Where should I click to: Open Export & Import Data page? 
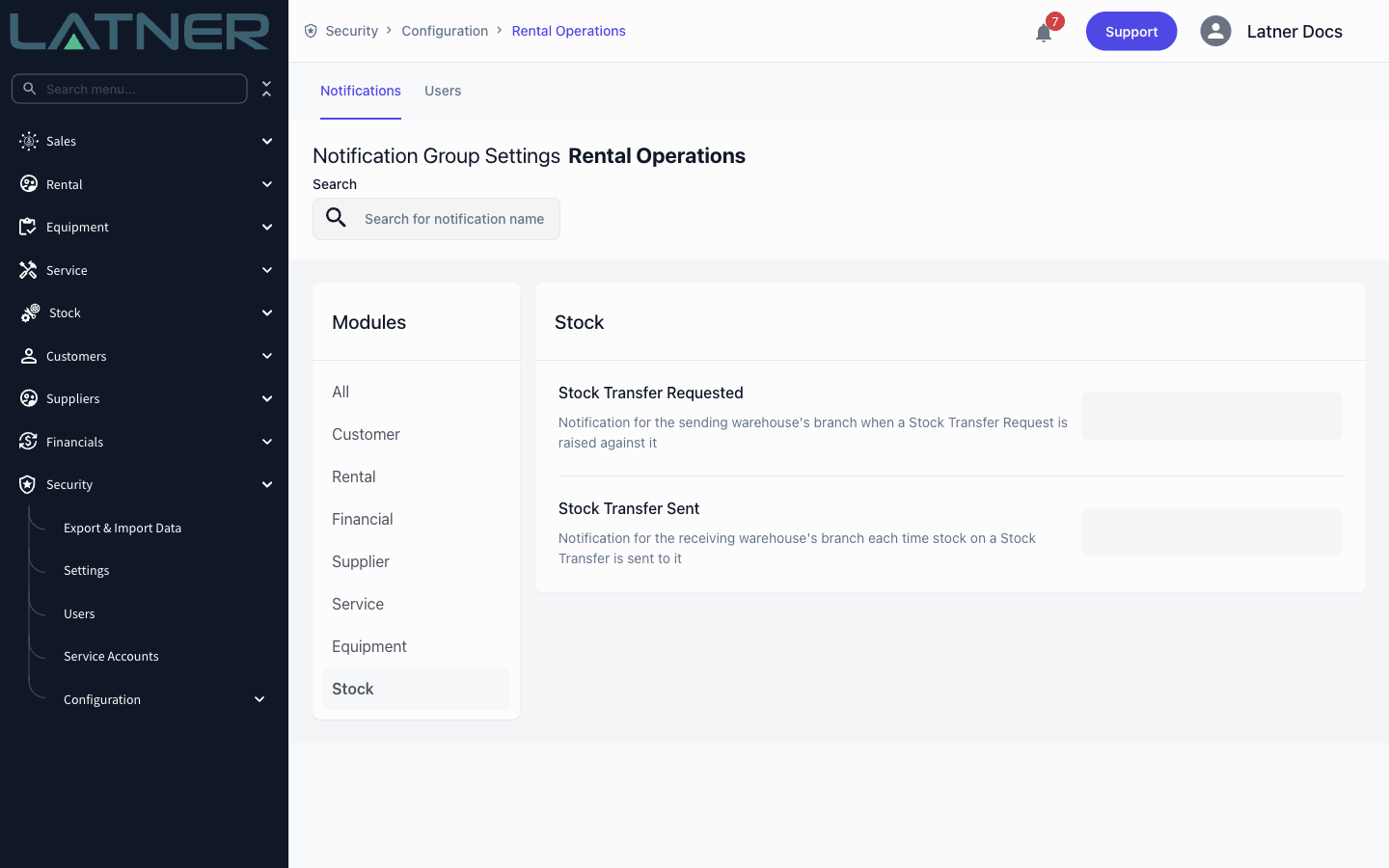pos(123,528)
